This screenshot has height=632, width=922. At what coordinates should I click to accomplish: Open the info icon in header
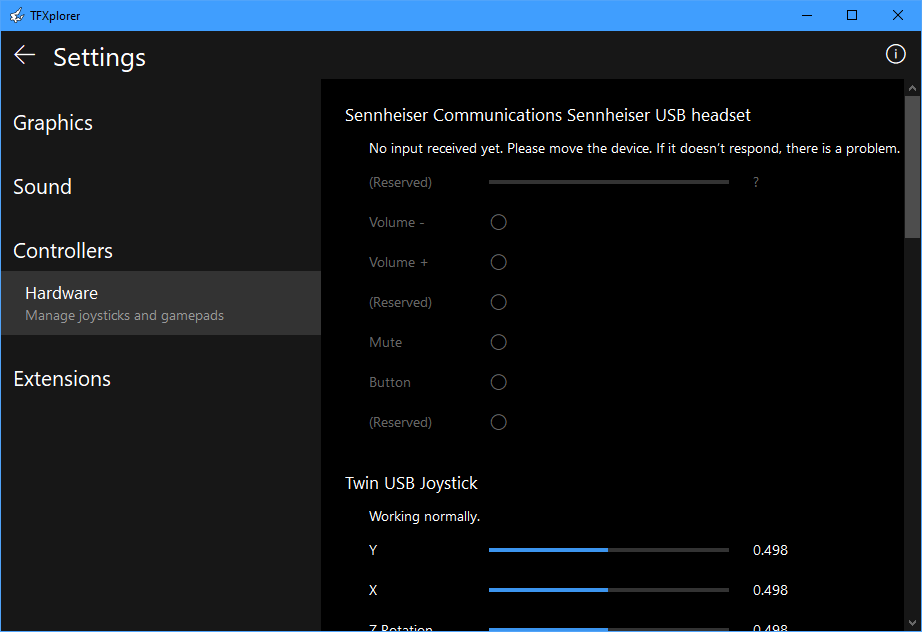point(895,55)
